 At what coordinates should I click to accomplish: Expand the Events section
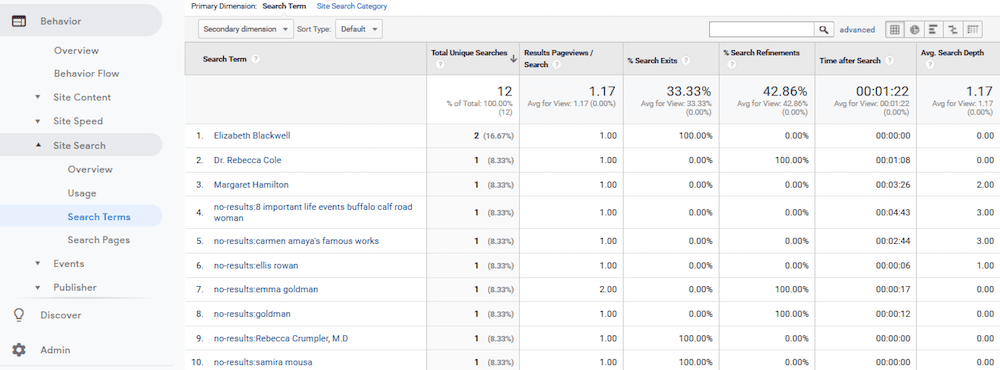coord(38,263)
